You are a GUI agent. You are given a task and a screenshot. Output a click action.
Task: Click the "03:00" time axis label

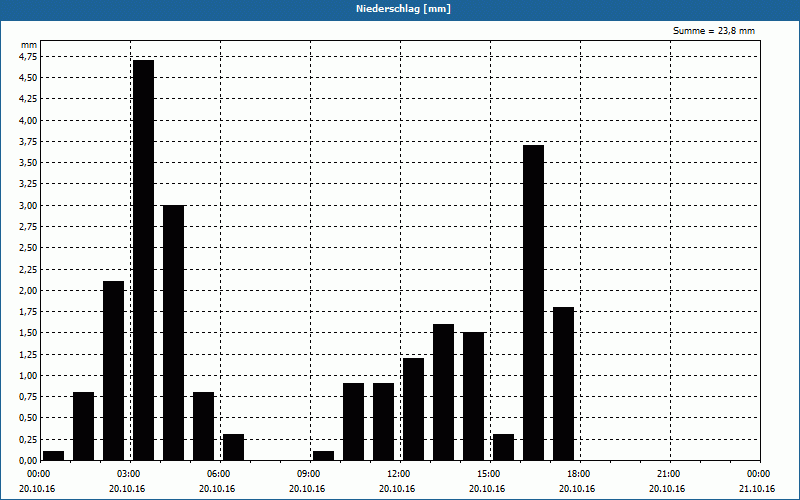131,474
